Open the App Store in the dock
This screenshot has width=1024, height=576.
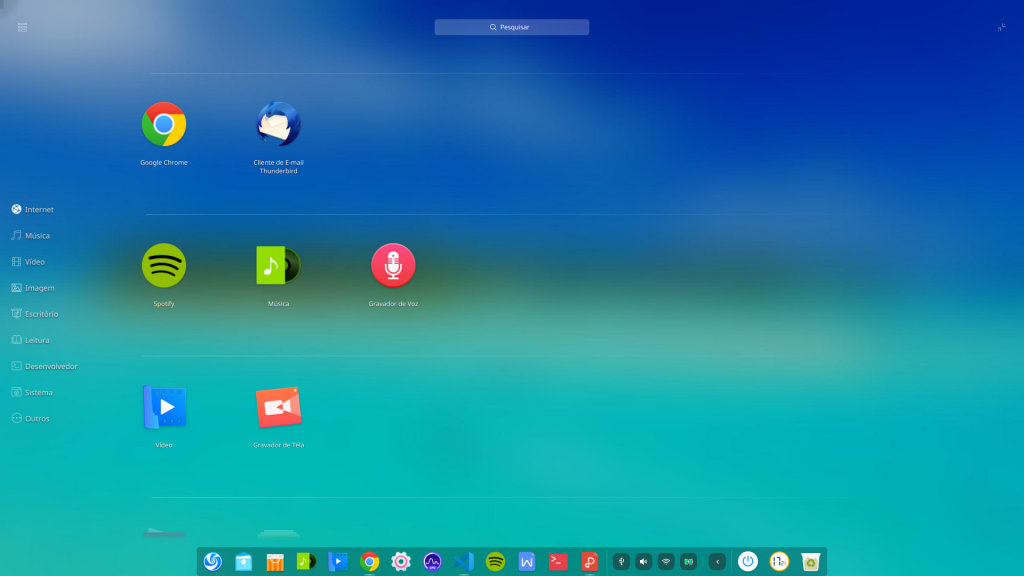275,562
